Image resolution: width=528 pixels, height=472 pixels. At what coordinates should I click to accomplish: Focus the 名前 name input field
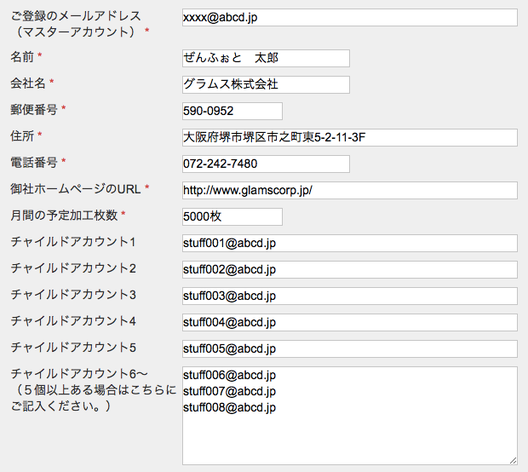tap(266, 58)
